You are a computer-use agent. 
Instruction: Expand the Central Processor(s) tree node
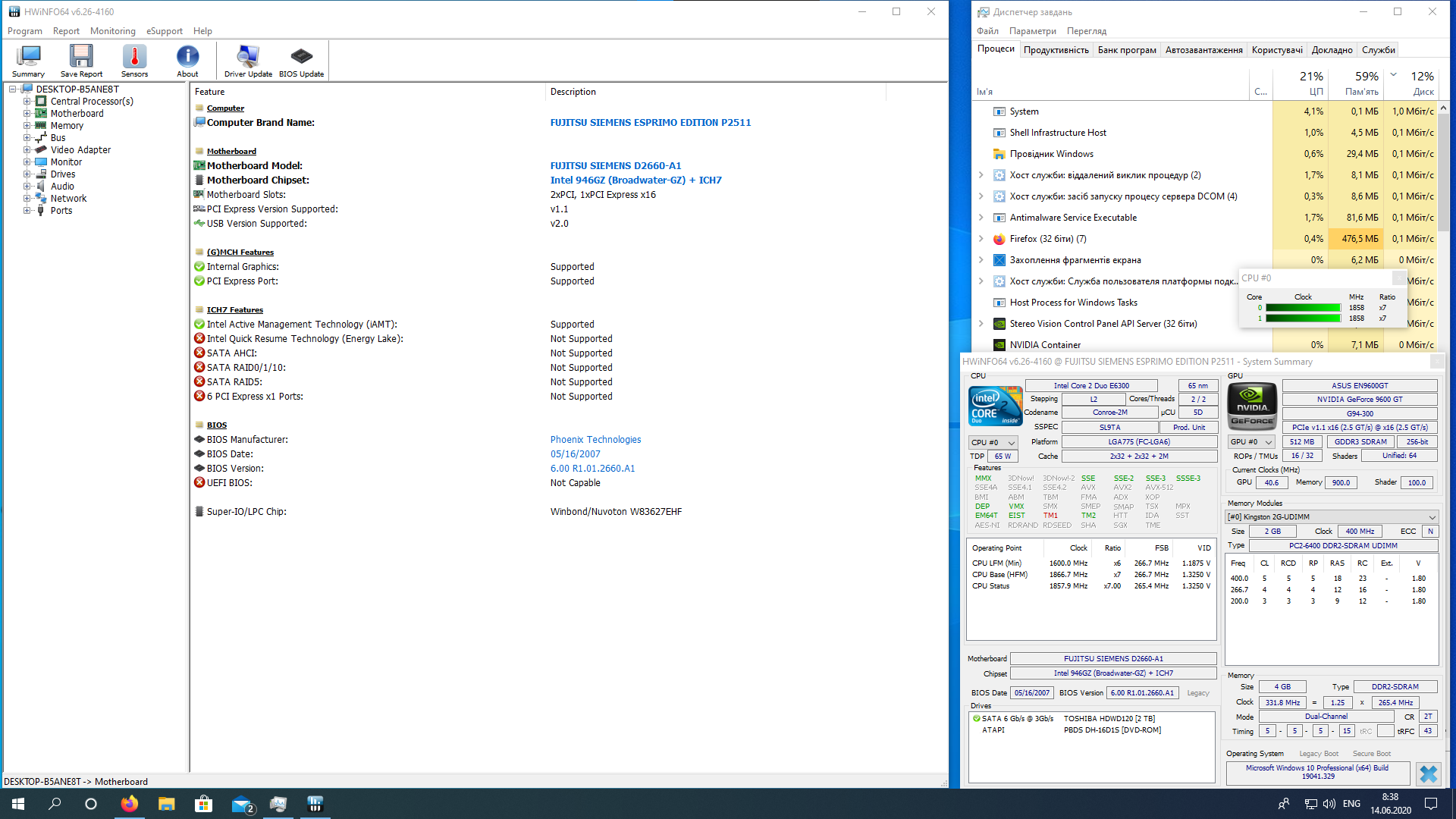click(27, 102)
